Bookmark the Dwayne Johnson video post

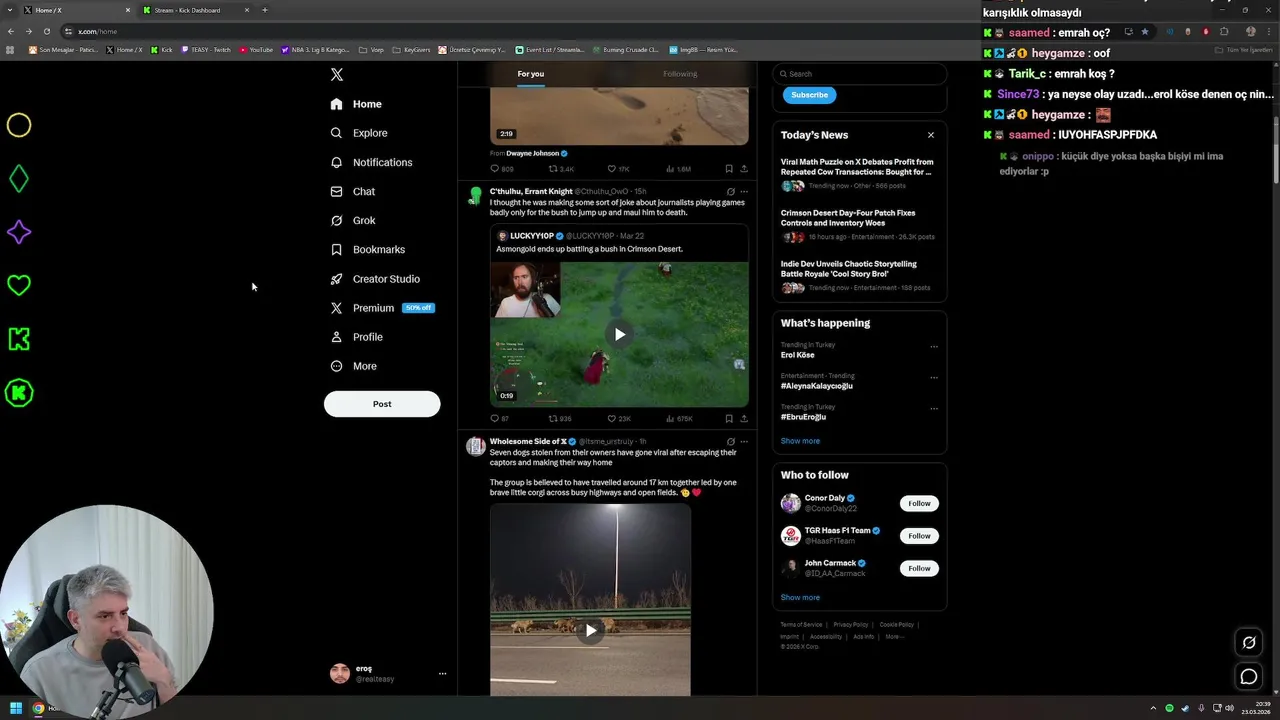729,169
